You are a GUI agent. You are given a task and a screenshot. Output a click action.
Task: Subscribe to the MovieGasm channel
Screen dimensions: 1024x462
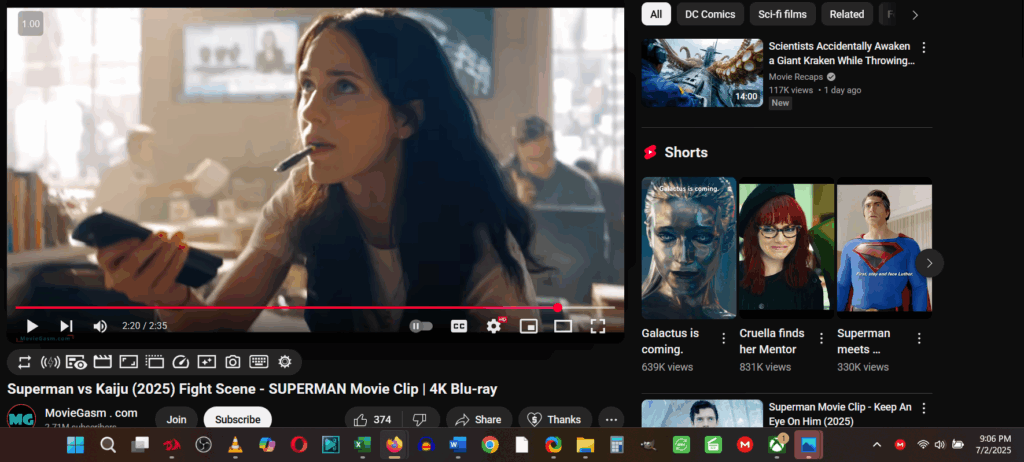pos(238,420)
